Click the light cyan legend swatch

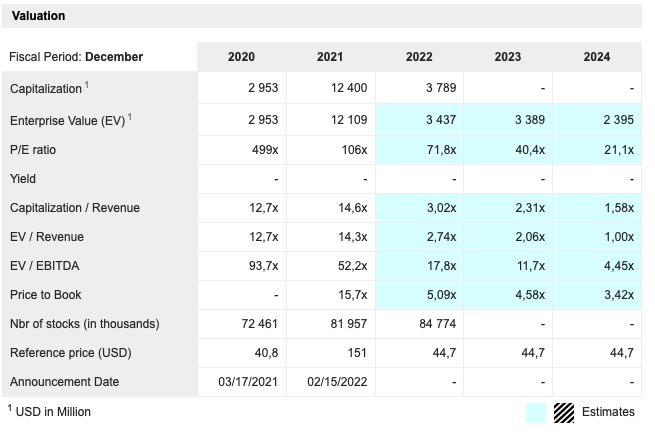click(536, 412)
